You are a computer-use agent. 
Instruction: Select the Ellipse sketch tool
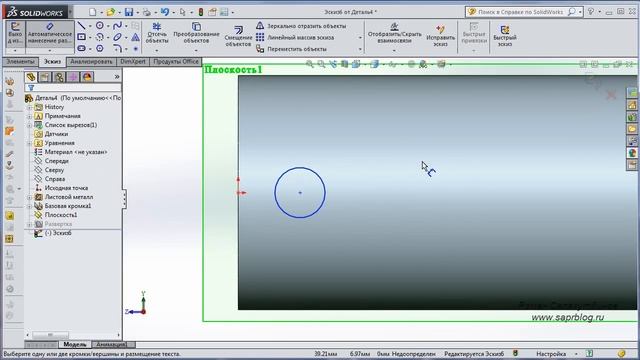coord(118,37)
